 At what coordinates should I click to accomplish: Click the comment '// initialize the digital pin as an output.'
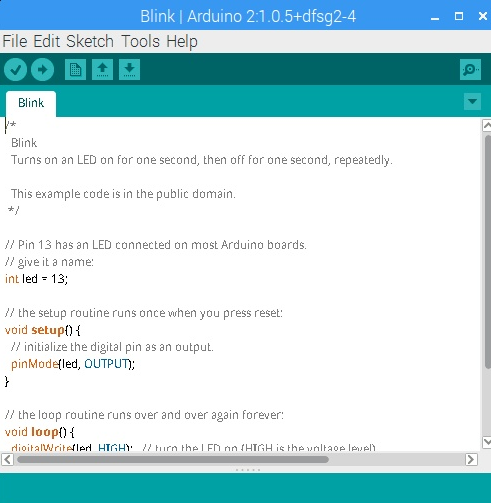tap(112, 347)
